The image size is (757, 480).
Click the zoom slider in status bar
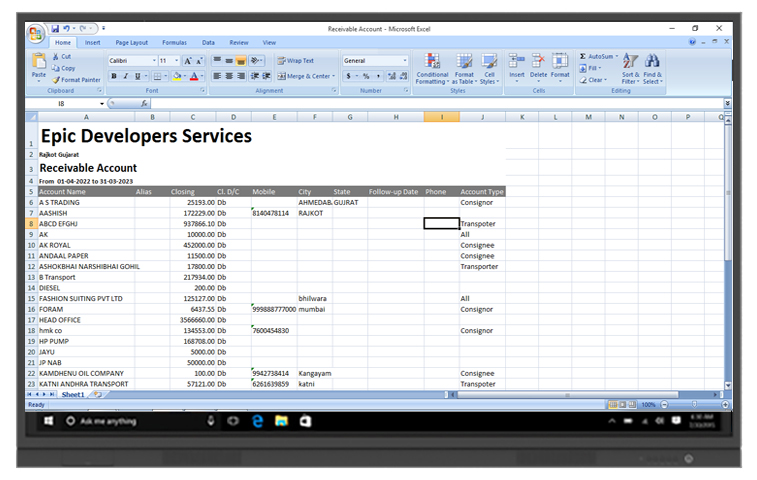(x=694, y=405)
